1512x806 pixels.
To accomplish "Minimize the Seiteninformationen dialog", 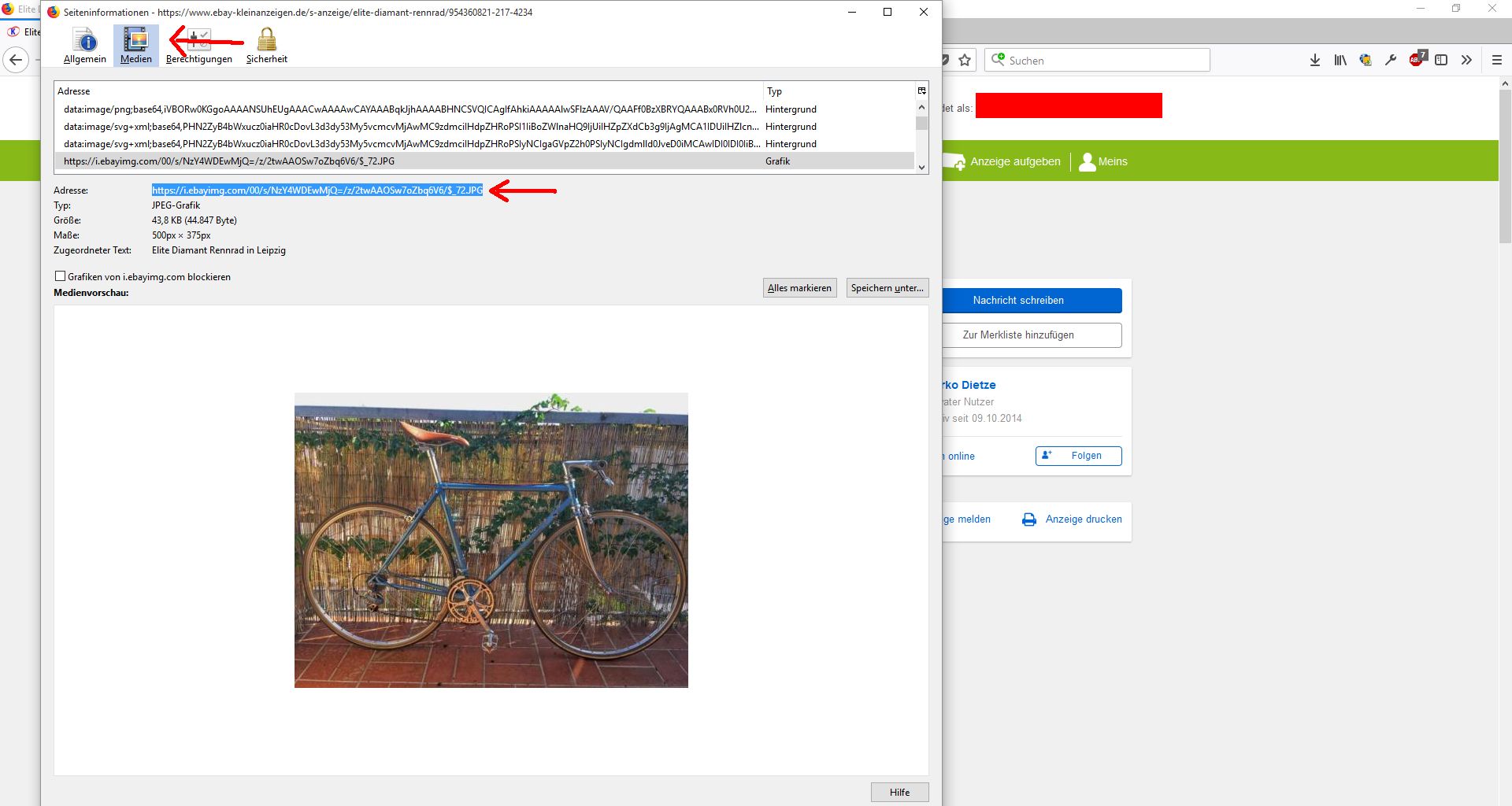I will point(852,12).
